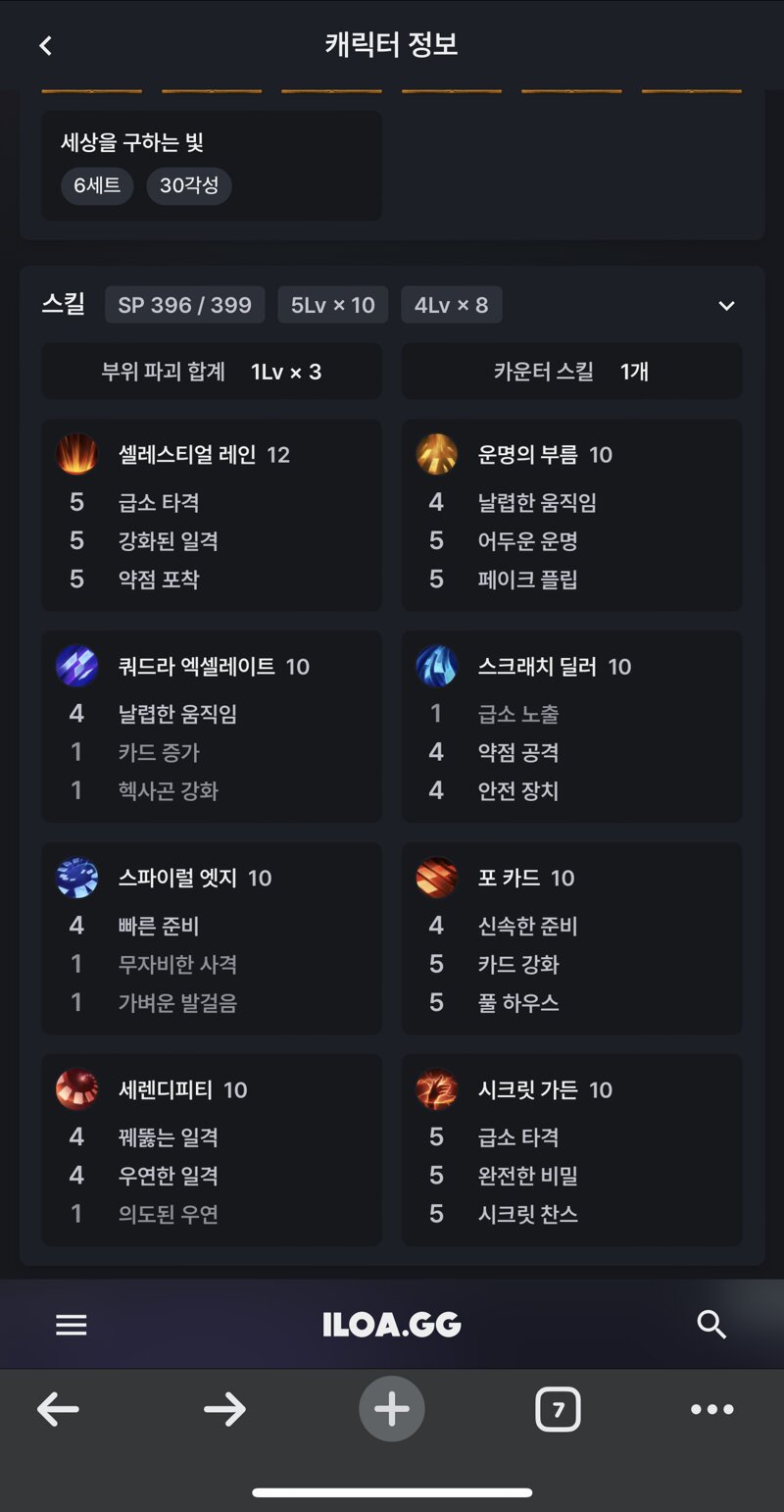Navigate browser back with bottom arrow
The image size is (784, 1512).
click(x=58, y=1410)
